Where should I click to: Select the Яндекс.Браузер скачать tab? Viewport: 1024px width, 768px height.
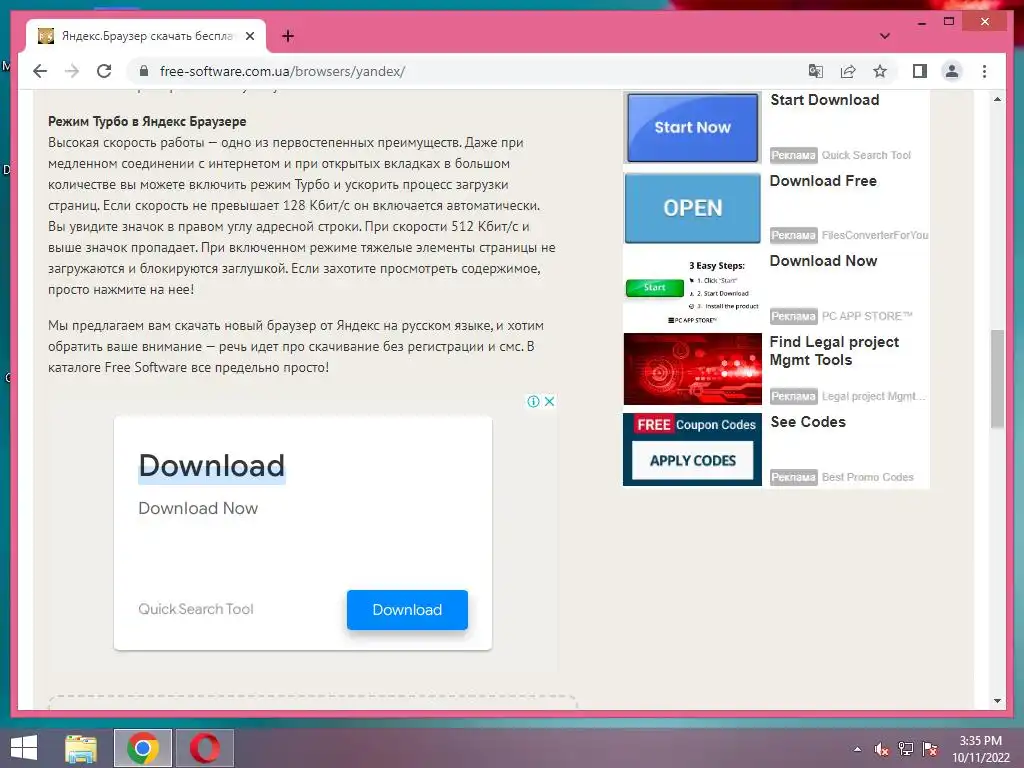146,36
